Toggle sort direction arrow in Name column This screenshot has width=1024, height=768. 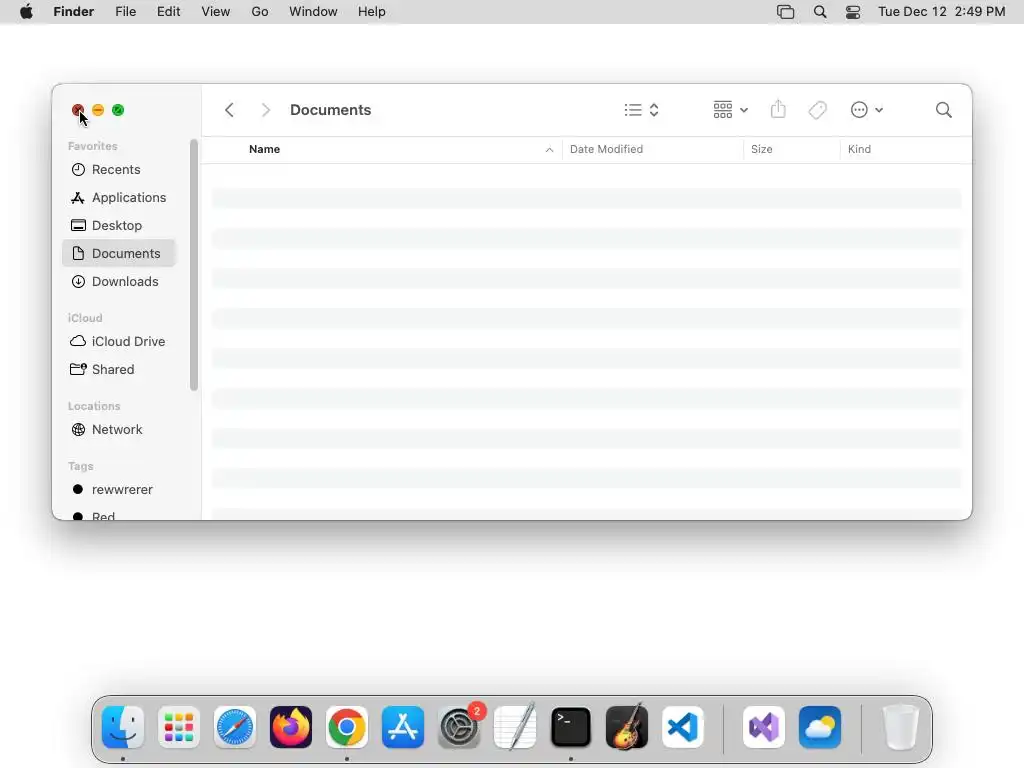549,150
